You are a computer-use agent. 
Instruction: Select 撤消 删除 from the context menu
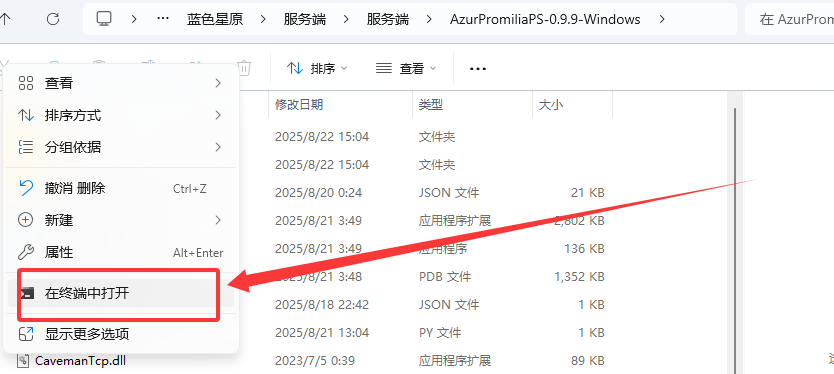tap(121, 188)
